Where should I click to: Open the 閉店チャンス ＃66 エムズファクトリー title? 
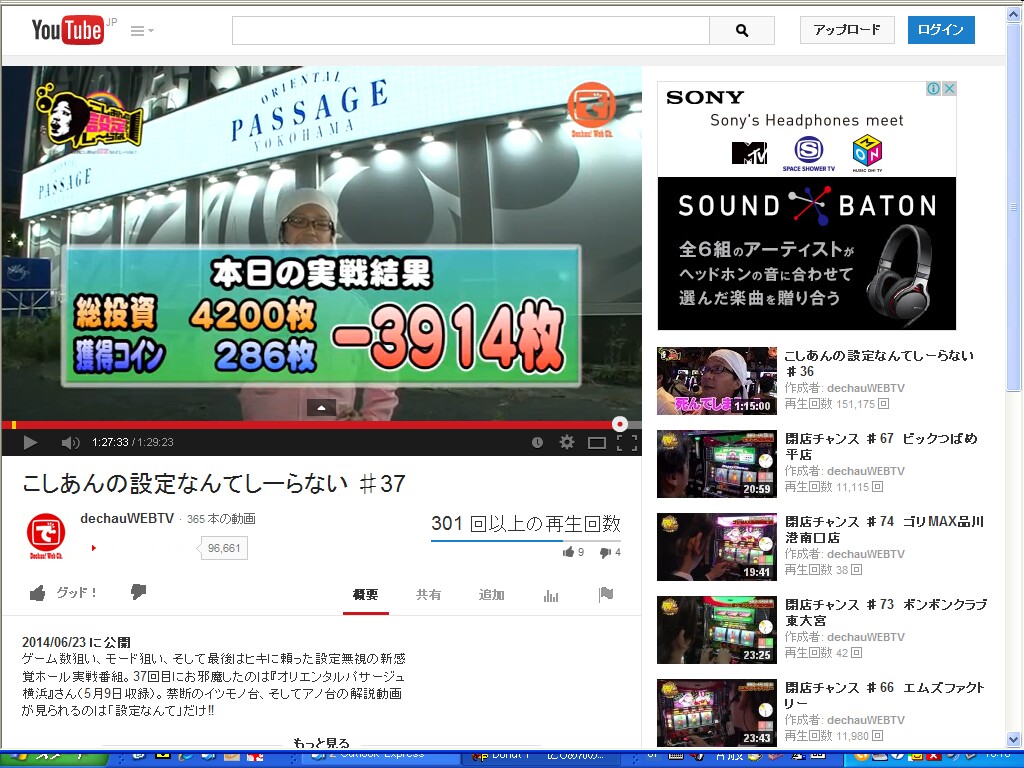click(884, 695)
